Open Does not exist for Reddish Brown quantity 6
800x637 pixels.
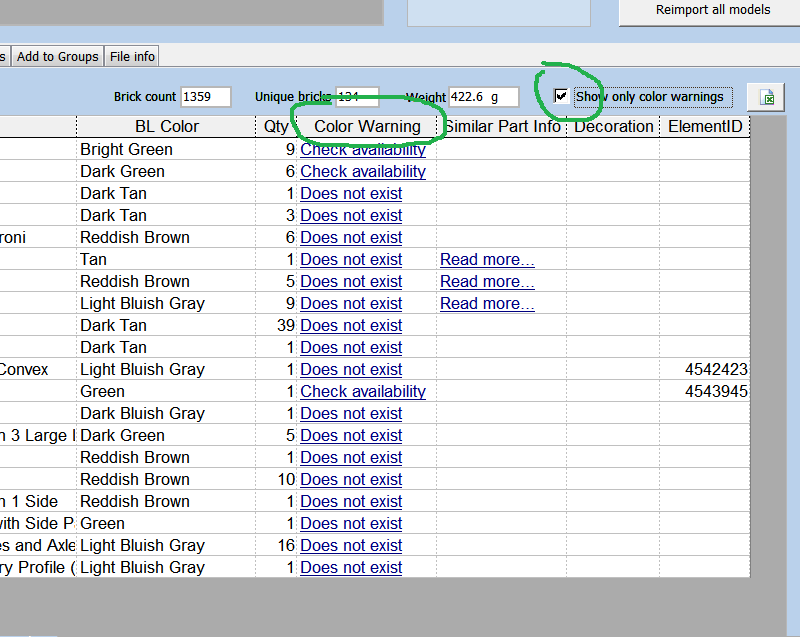[351, 237]
